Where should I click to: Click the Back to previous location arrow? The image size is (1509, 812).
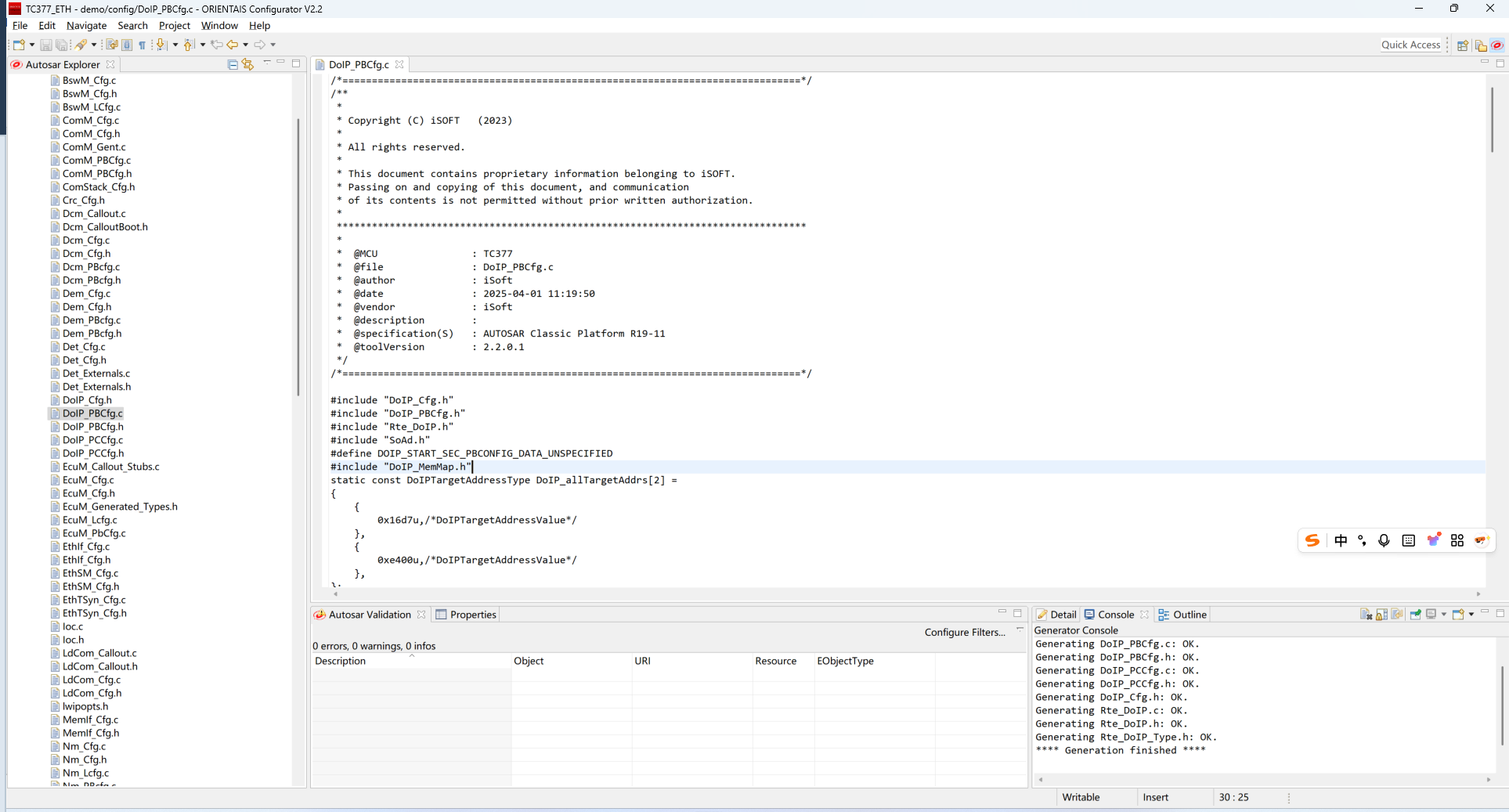pos(233,45)
